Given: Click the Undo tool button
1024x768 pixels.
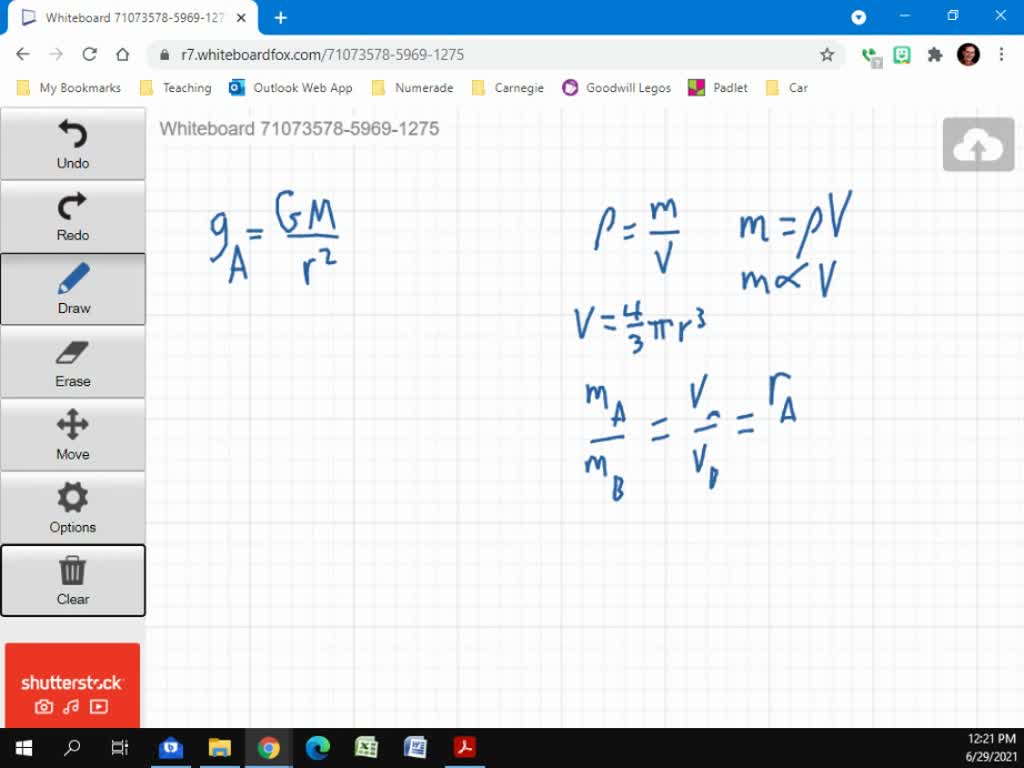Looking at the screenshot, I should [x=73, y=144].
